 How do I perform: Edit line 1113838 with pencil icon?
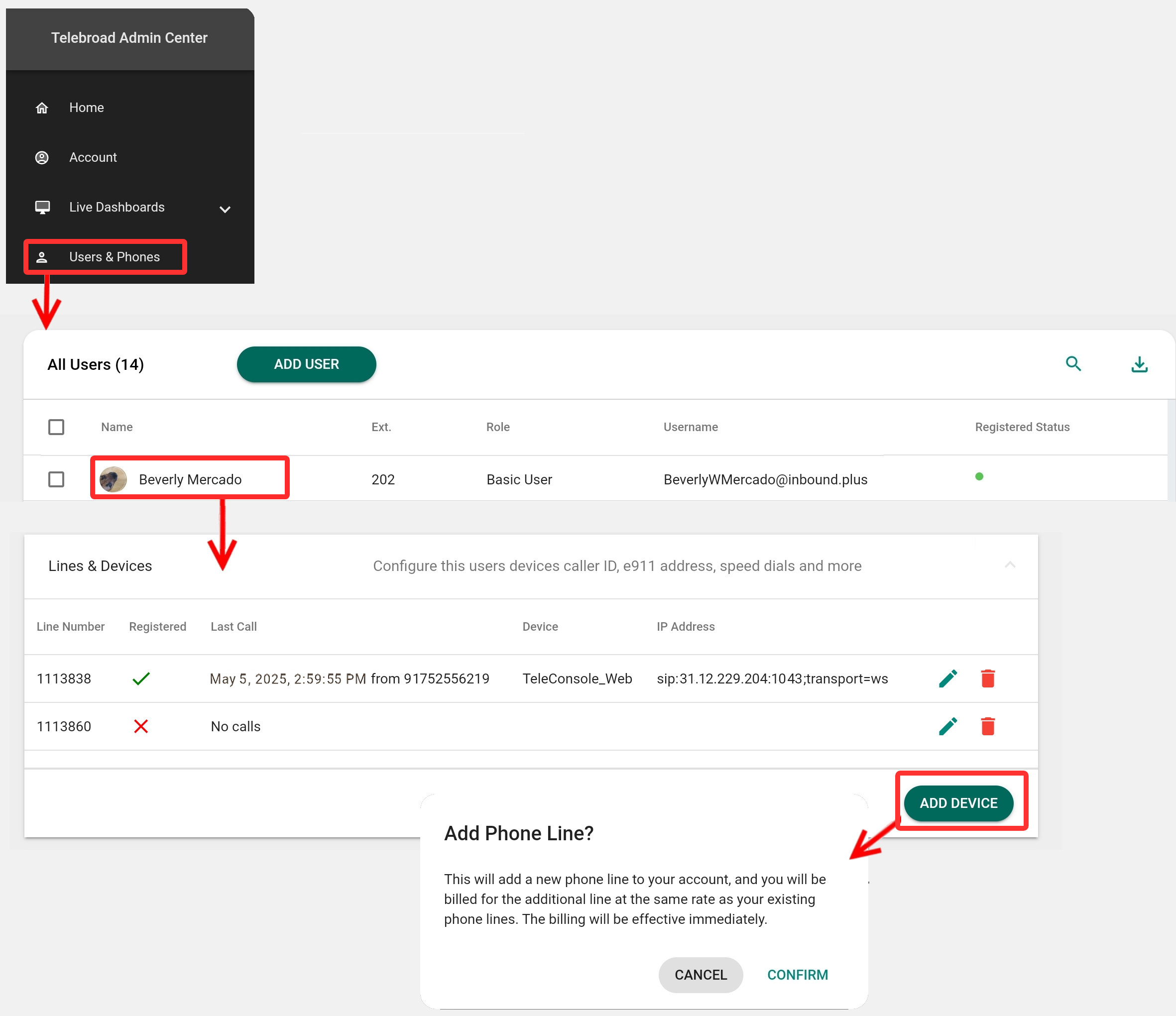948,678
